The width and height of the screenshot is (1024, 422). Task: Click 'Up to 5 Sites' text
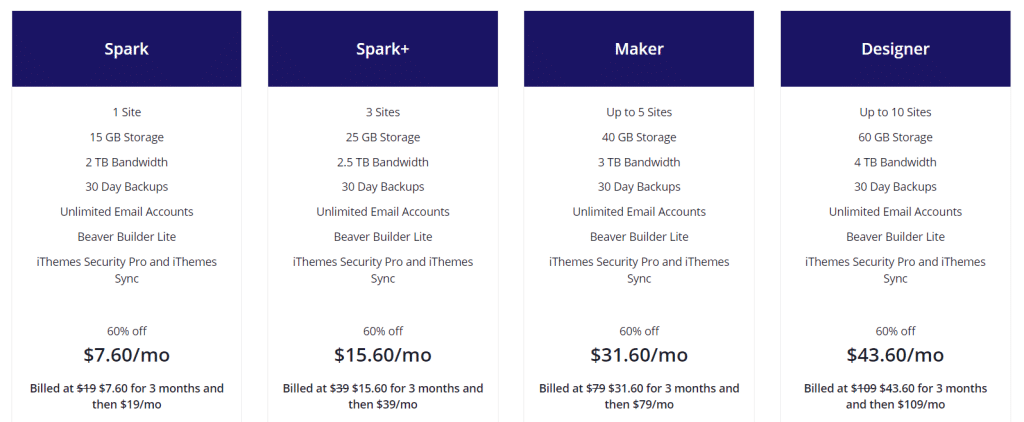[x=639, y=112]
